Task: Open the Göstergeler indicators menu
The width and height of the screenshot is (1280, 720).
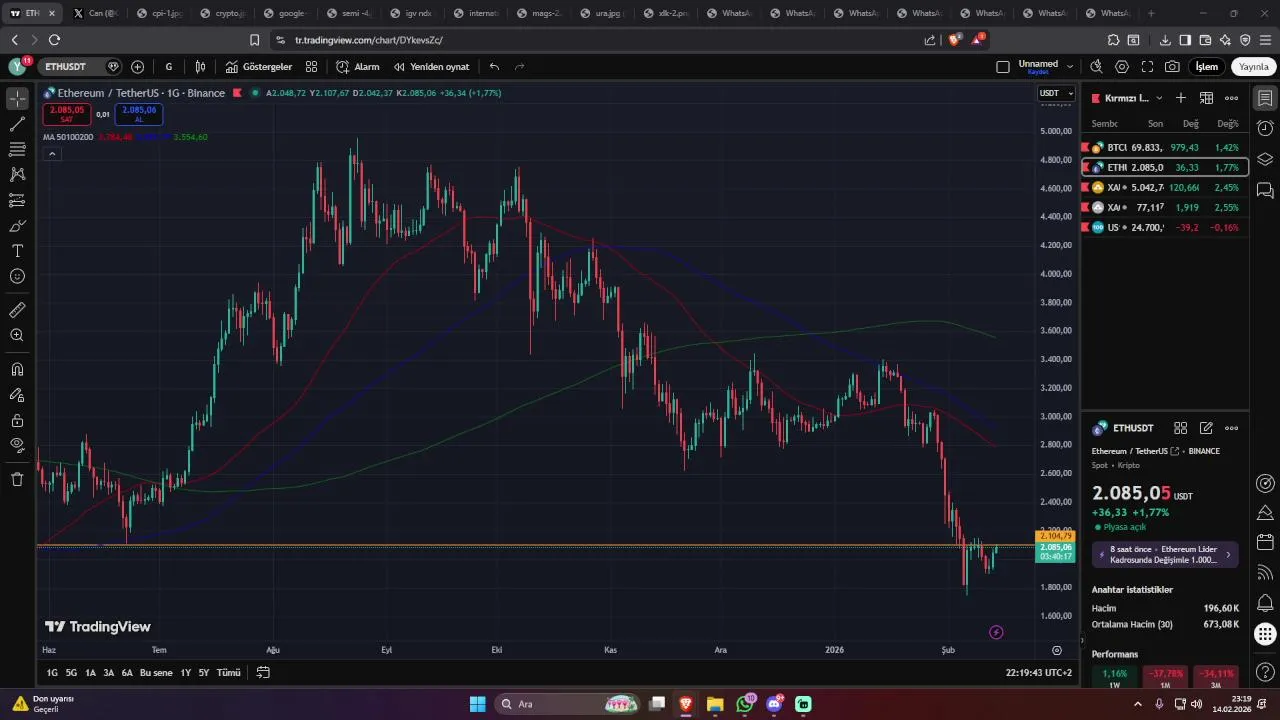Action: [x=259, y=67]
